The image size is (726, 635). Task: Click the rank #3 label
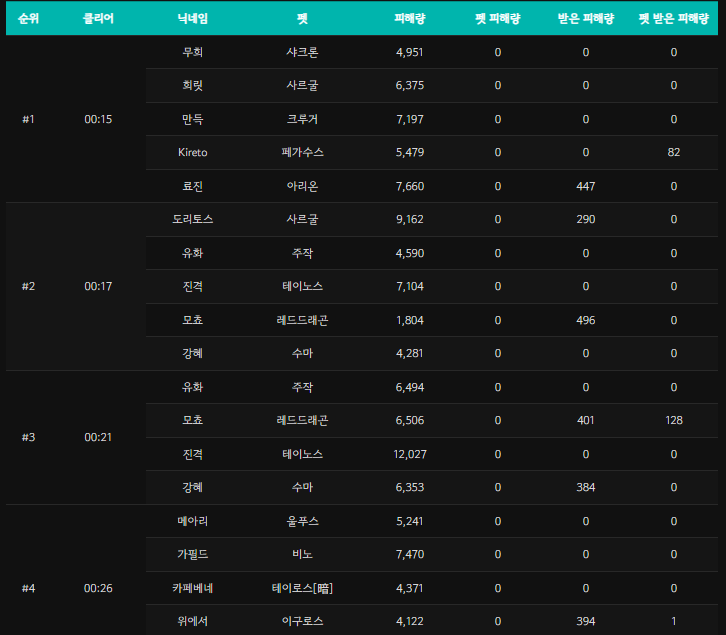(x=28, y=437)
